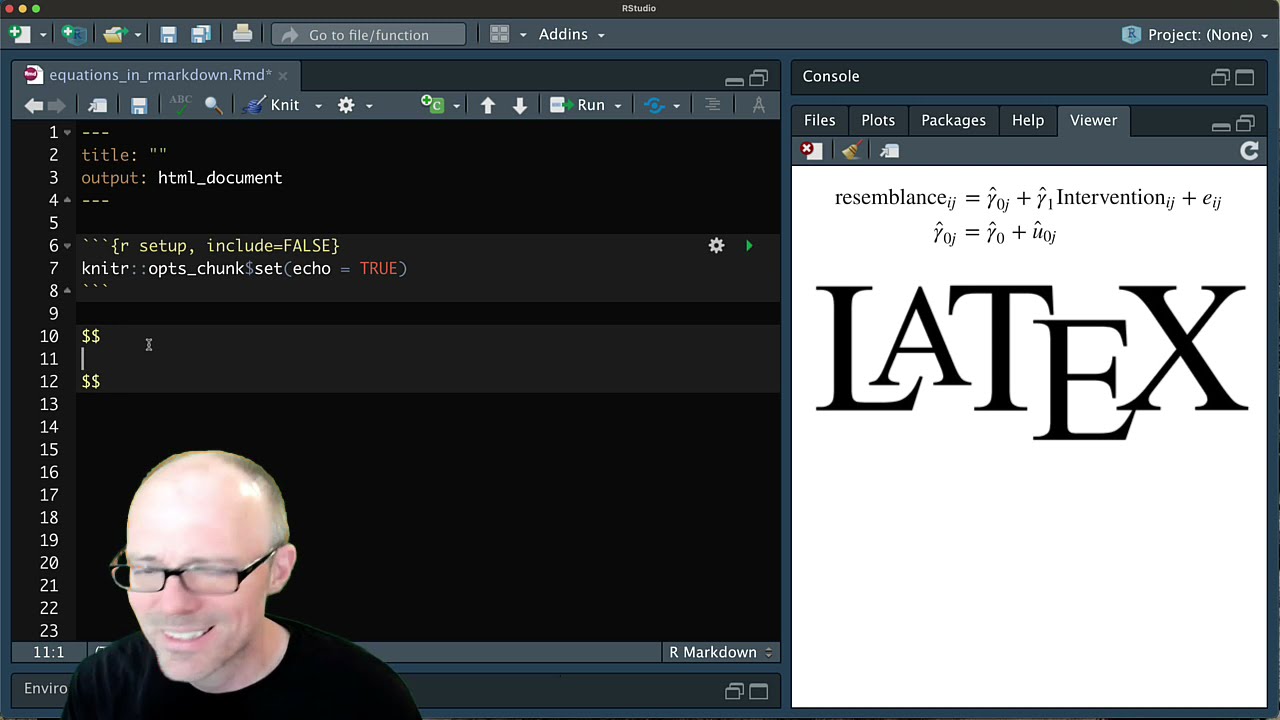Toggle the document outline icon
Screen dimensions: 1280x720
coord(712,105)
